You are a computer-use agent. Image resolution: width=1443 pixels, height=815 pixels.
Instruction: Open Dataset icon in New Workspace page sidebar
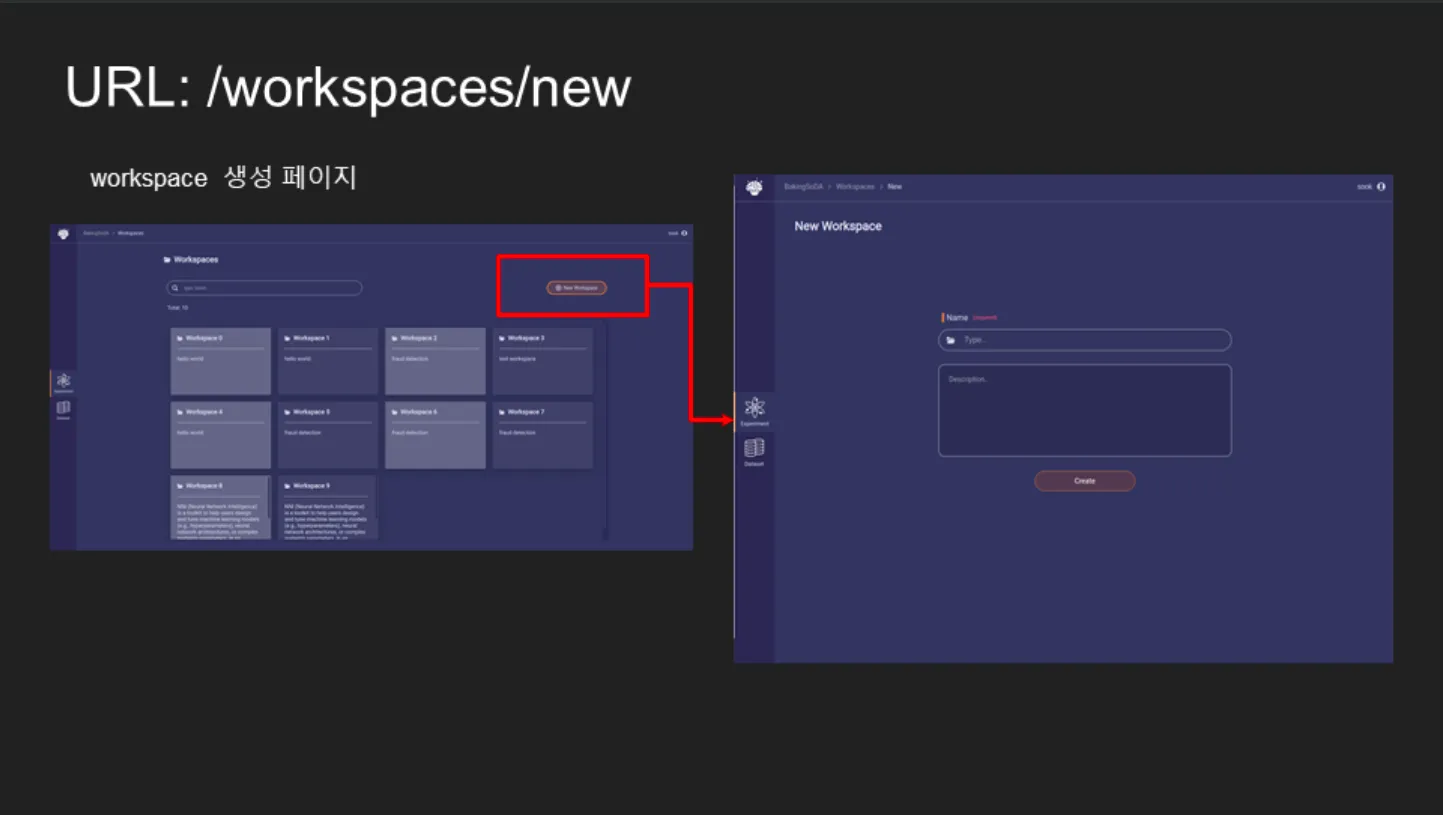coord(754,449)
